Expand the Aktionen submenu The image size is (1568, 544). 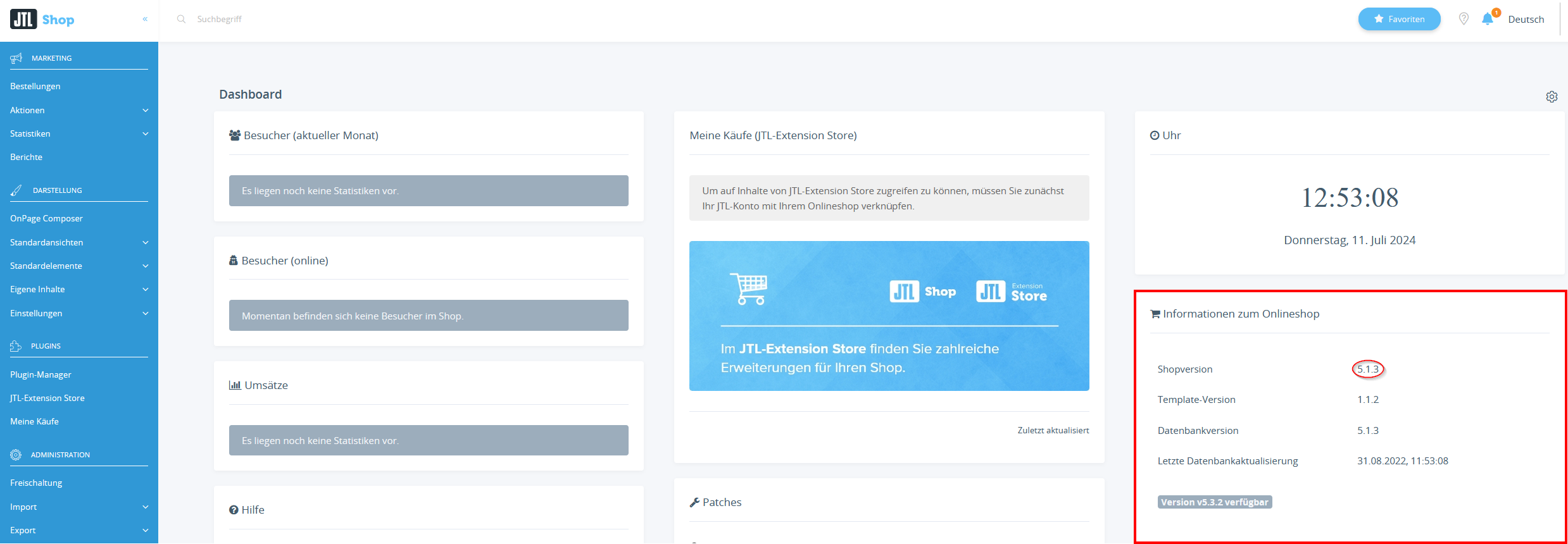pyautogui.click(x=145, y=110)
